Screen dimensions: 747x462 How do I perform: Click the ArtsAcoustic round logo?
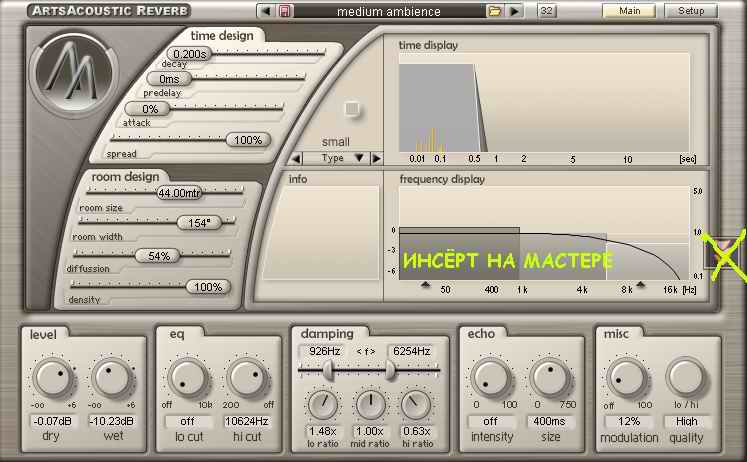click(74, 75)
